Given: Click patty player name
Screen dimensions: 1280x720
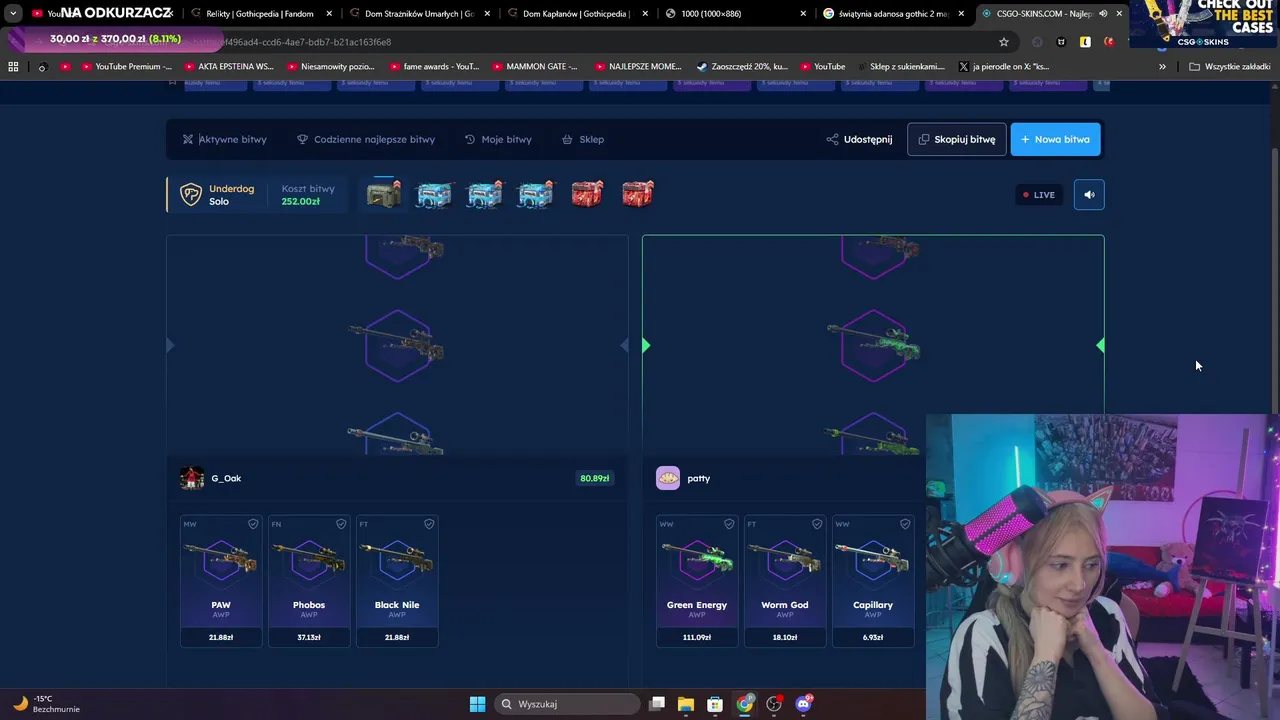Looking at the screenshot, I should (x=699, y=478).
